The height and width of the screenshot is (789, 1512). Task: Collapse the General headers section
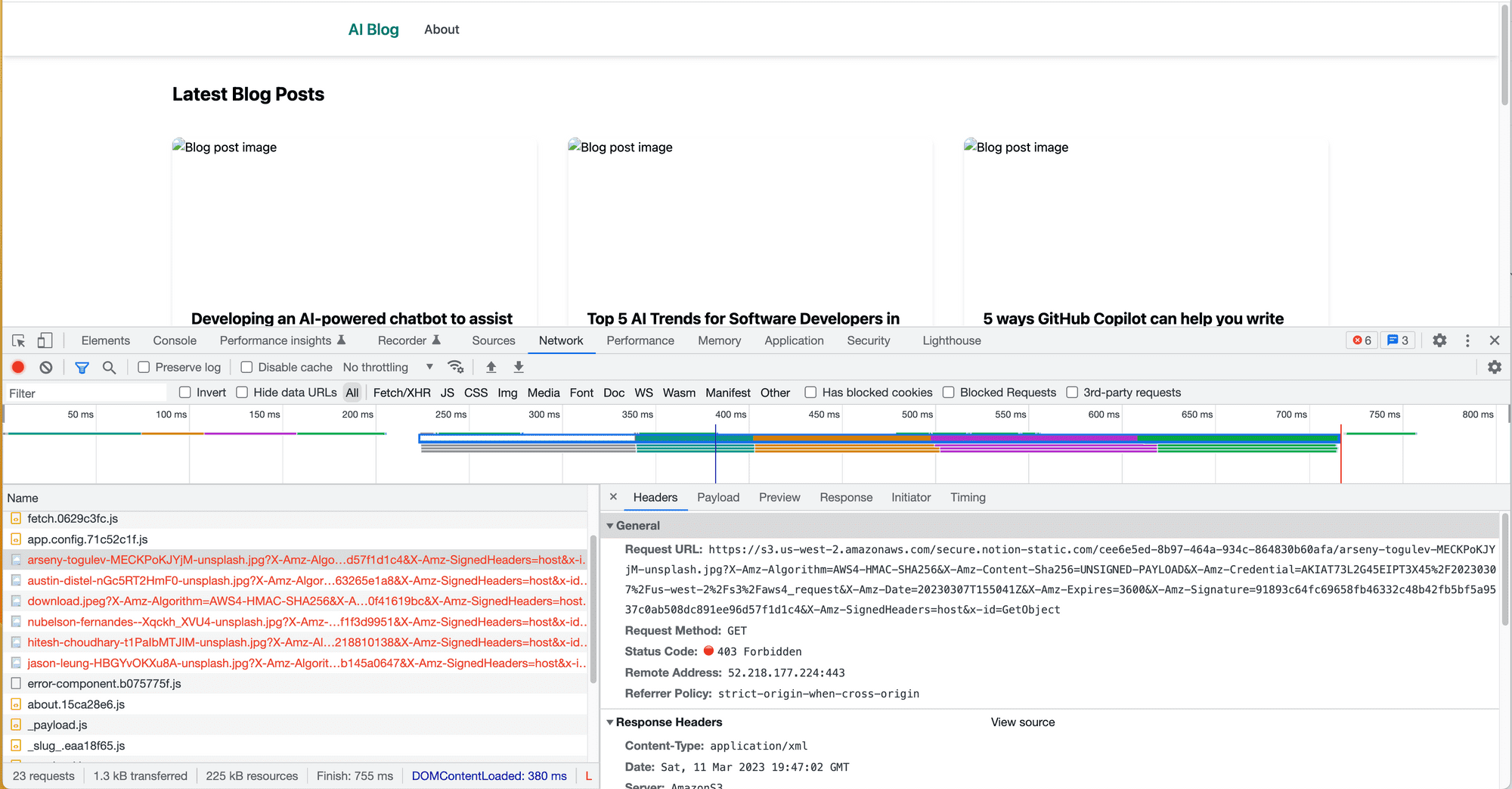[x=610, y=526]
